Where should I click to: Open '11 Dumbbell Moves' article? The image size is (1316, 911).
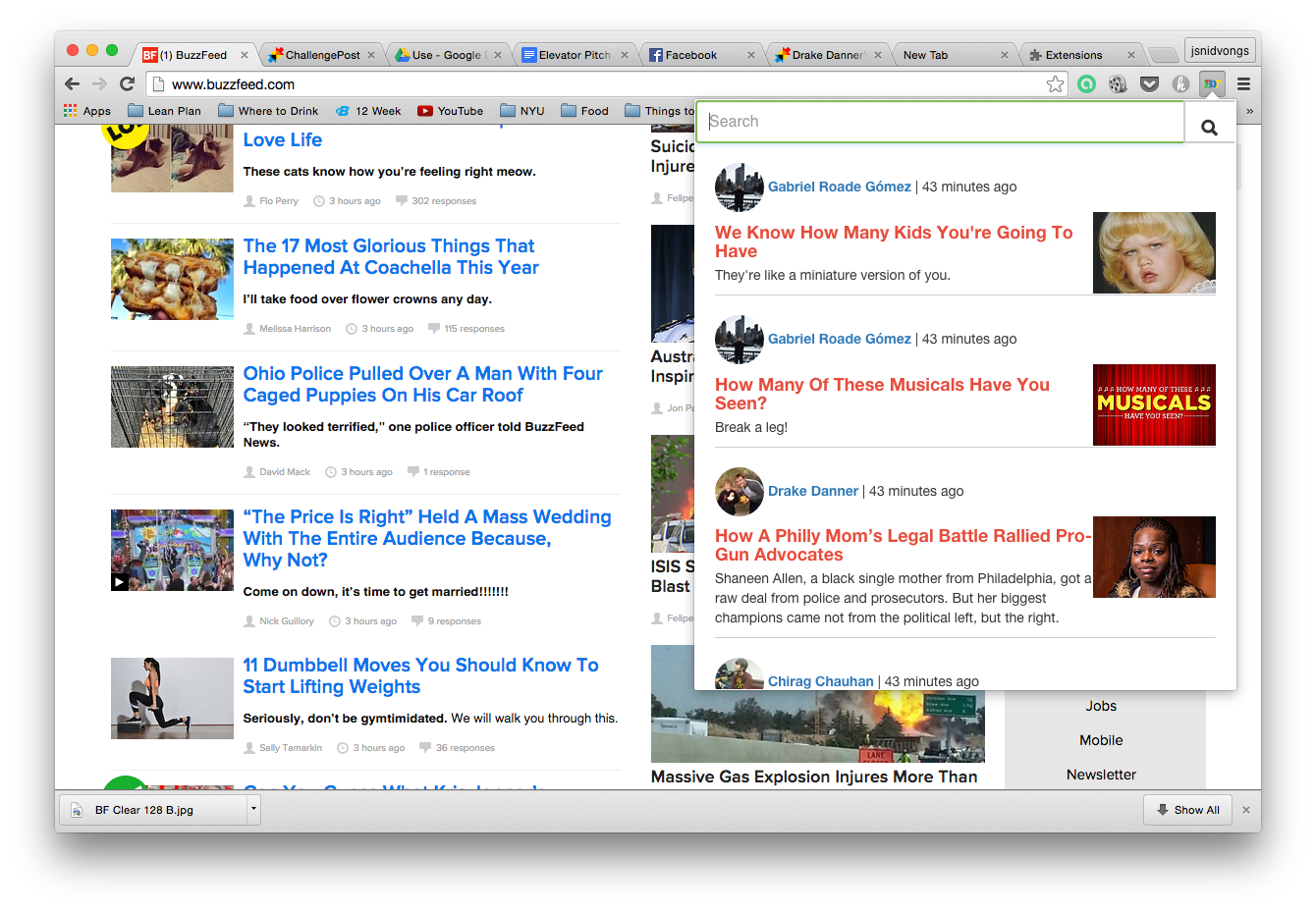(420, 676)
